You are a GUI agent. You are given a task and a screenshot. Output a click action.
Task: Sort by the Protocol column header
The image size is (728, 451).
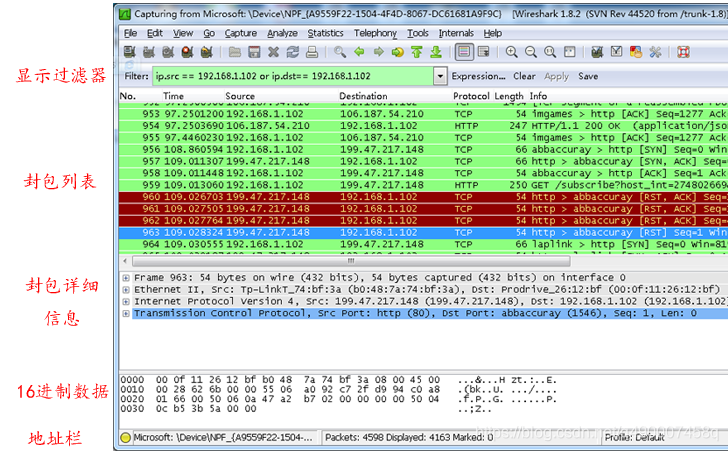coord(471,96)
